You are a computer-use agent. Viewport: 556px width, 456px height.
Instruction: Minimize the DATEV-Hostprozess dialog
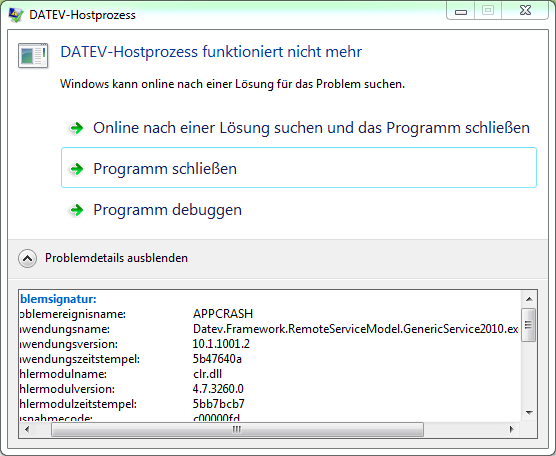pos(461,12)
